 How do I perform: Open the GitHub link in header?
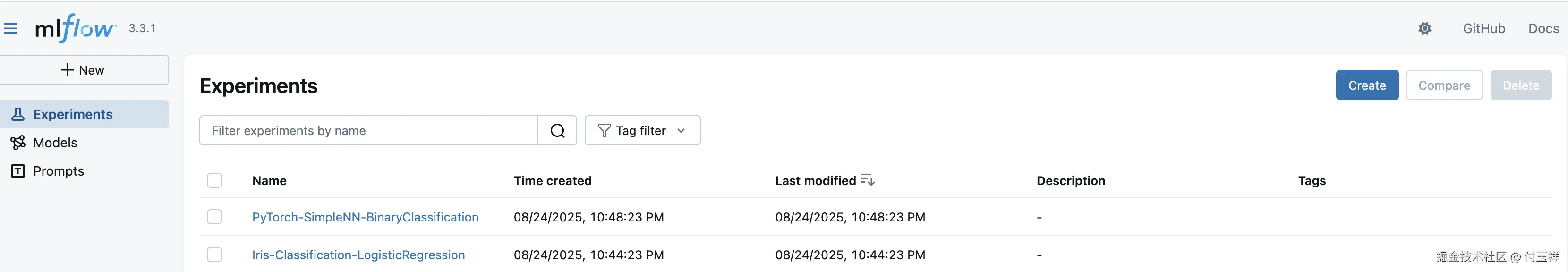tap(1483, 29)
